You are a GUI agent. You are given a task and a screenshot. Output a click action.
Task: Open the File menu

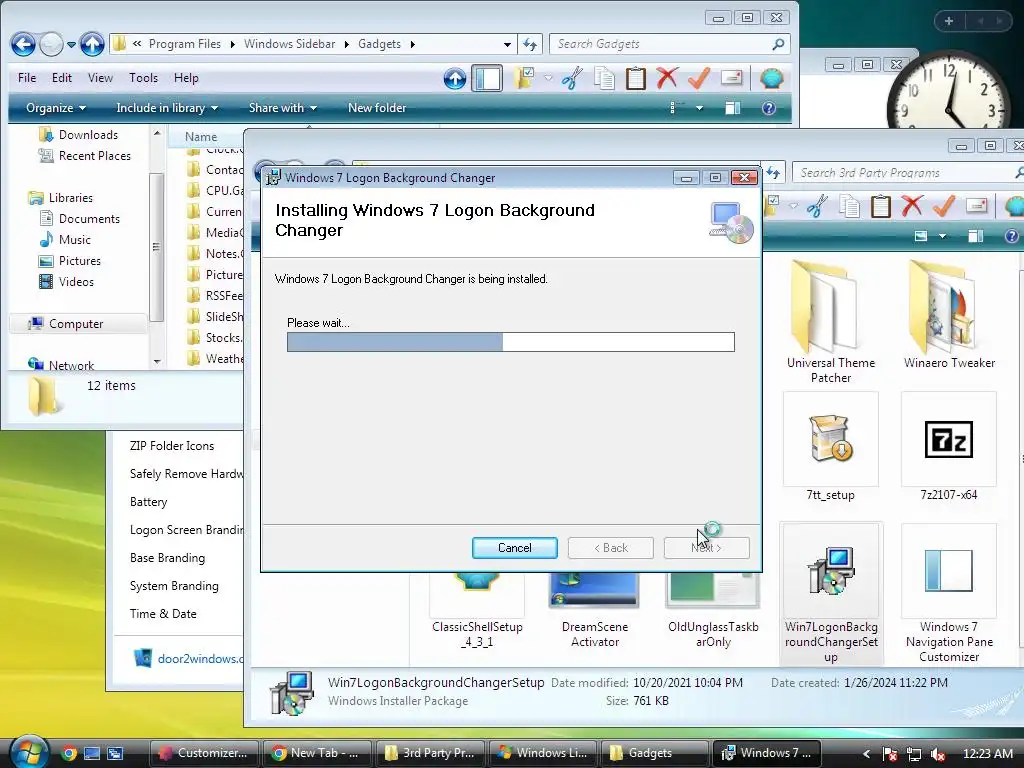point(27,78)
